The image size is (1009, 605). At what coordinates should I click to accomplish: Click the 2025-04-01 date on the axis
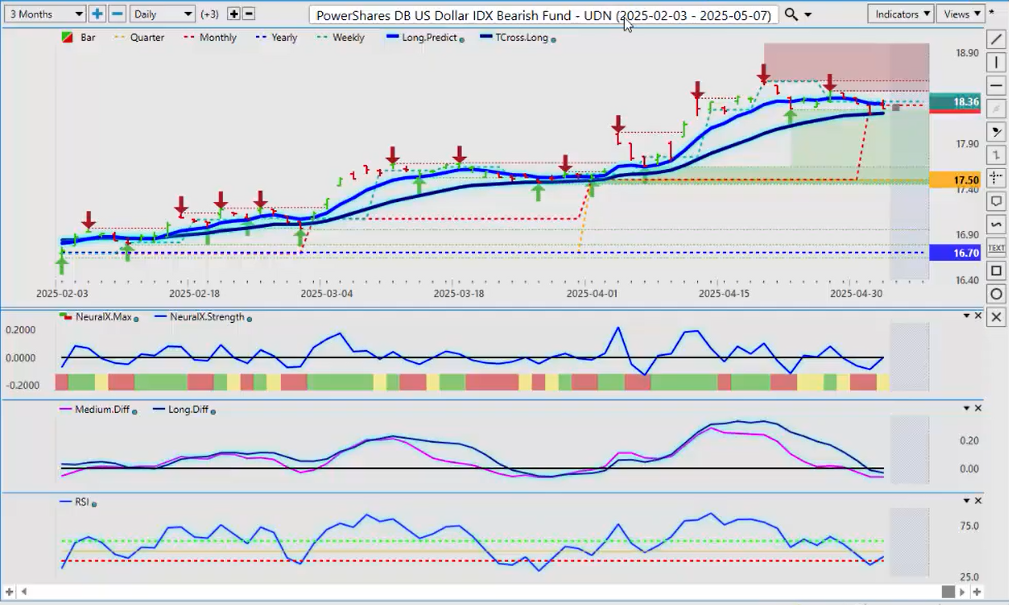point(592,293)
